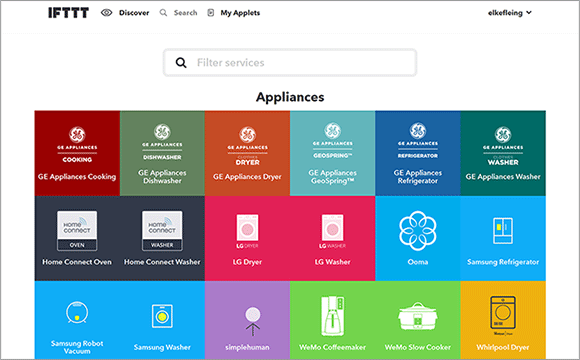
Task: Click the Whirlpool Dryer text label
Action: tap(503, 347)
